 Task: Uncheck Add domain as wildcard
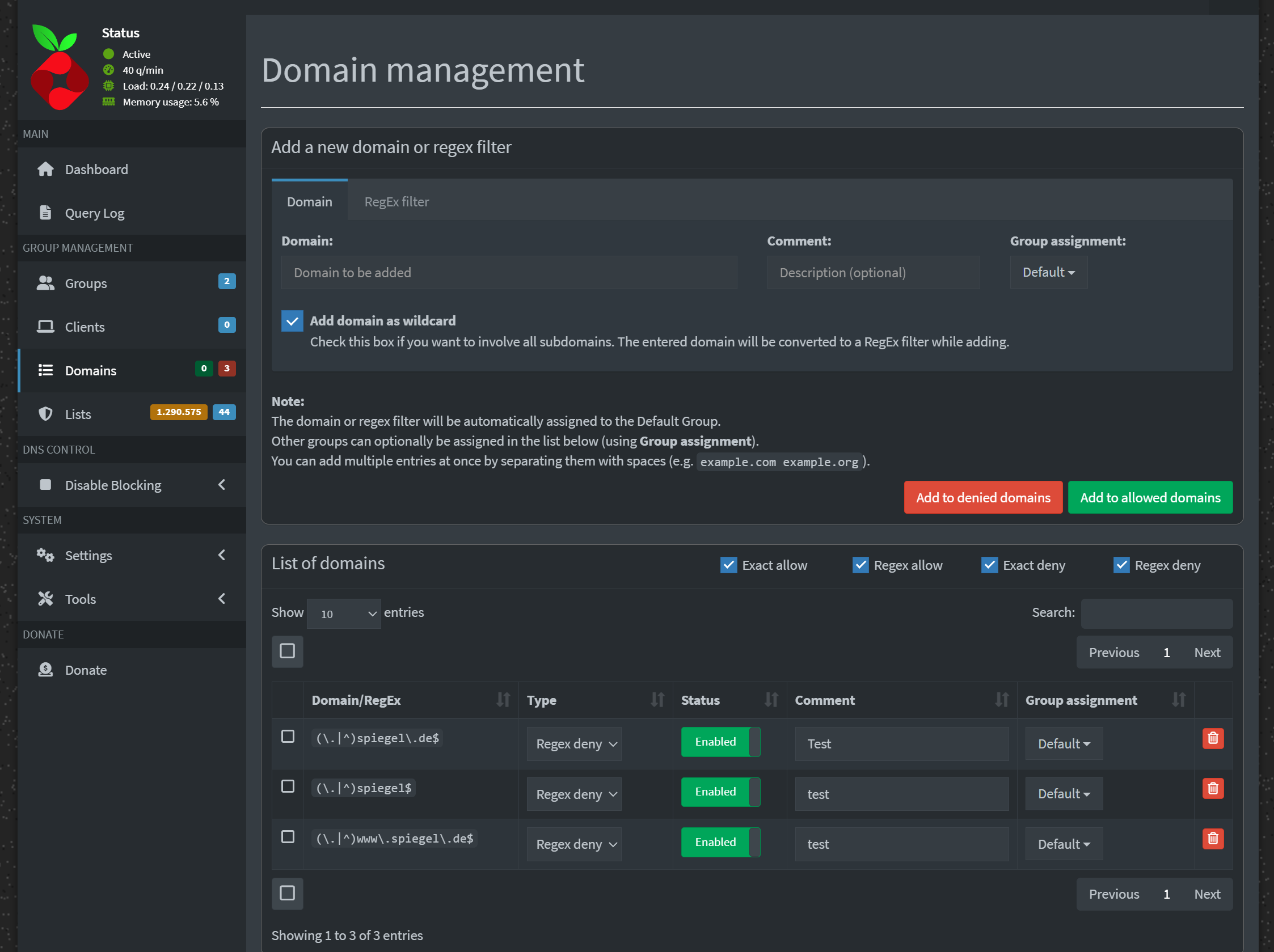point(292,321)
